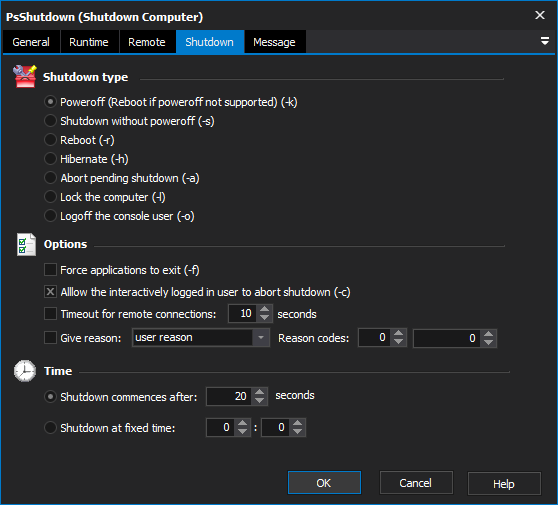Increase second reason code value
Image resolution: width=558 pixels, height=505 pixels.
pyautogui.click(x=489, y=334)
